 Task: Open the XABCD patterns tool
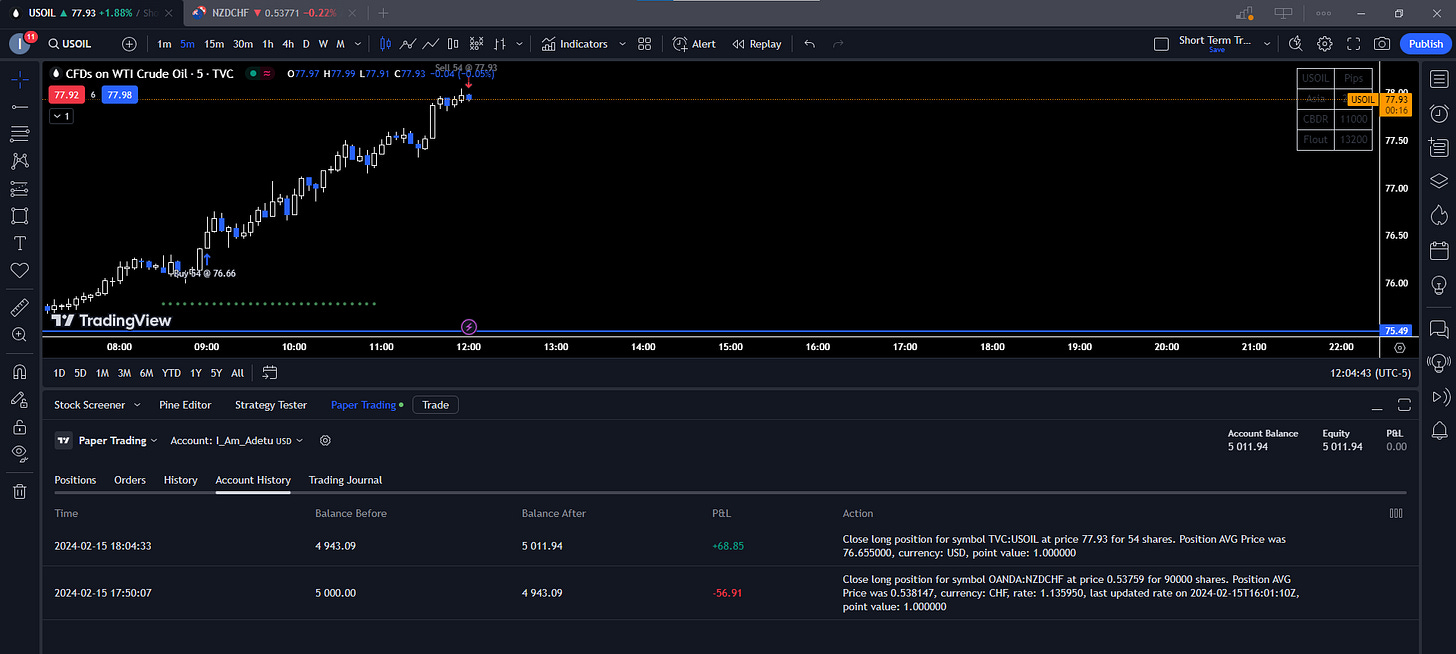pos(19,161)
